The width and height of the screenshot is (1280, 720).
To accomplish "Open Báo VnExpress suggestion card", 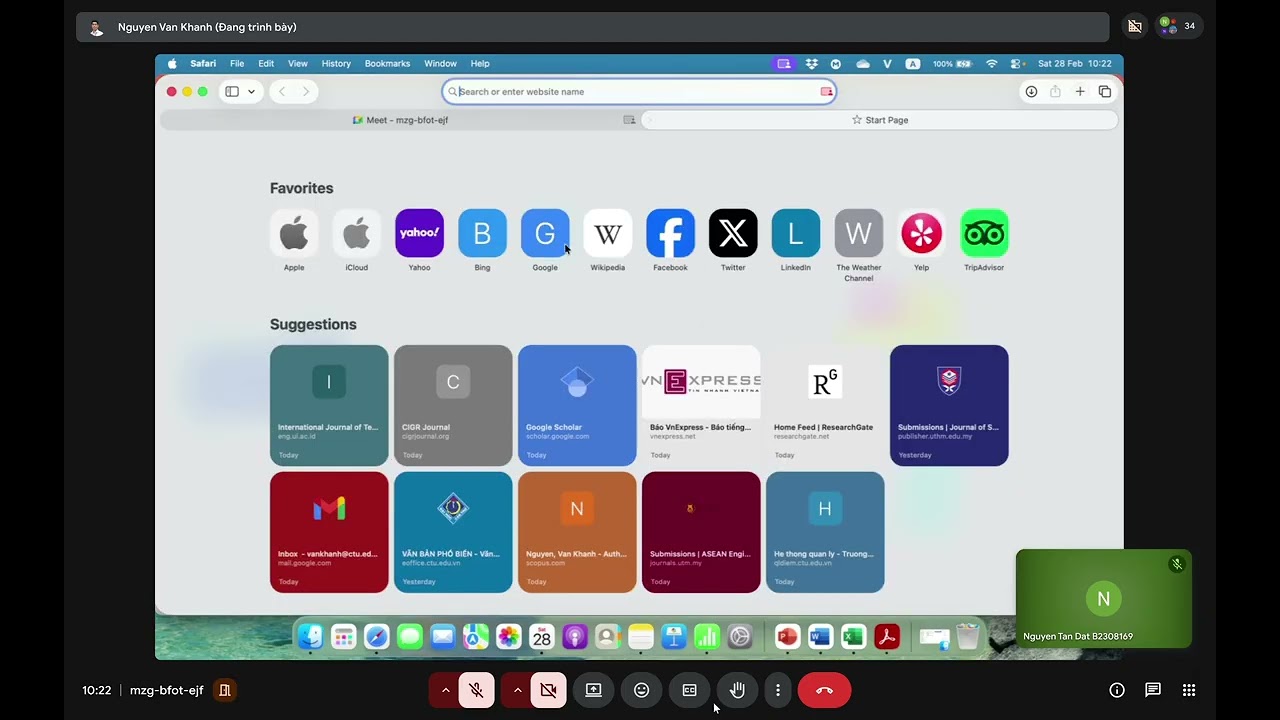I will pyautogui.click(x=701, y=405).
